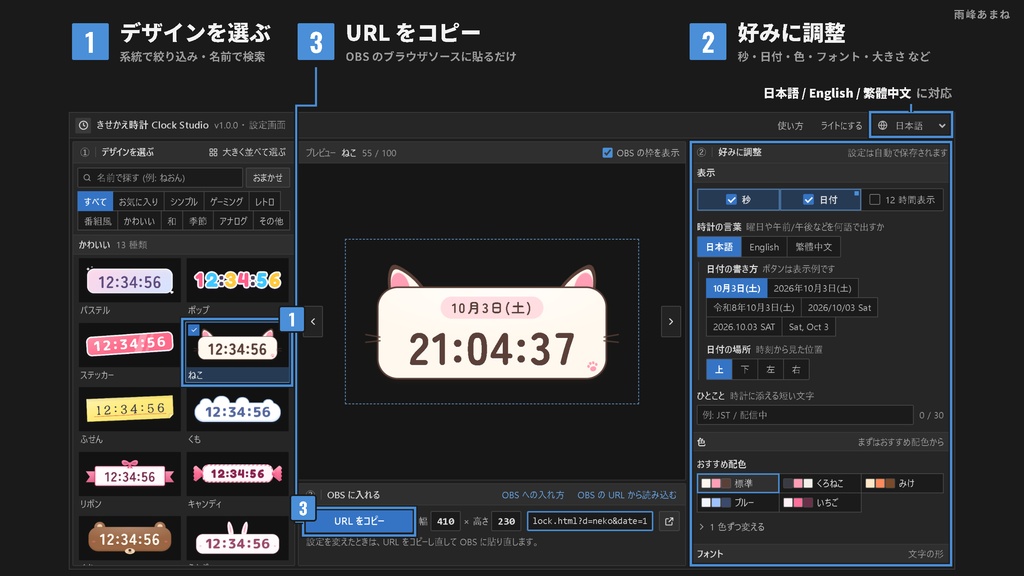Viewport: 1024px width, 576px height.
Task: Select the ステッカー clock design
Action: point(129,351)
